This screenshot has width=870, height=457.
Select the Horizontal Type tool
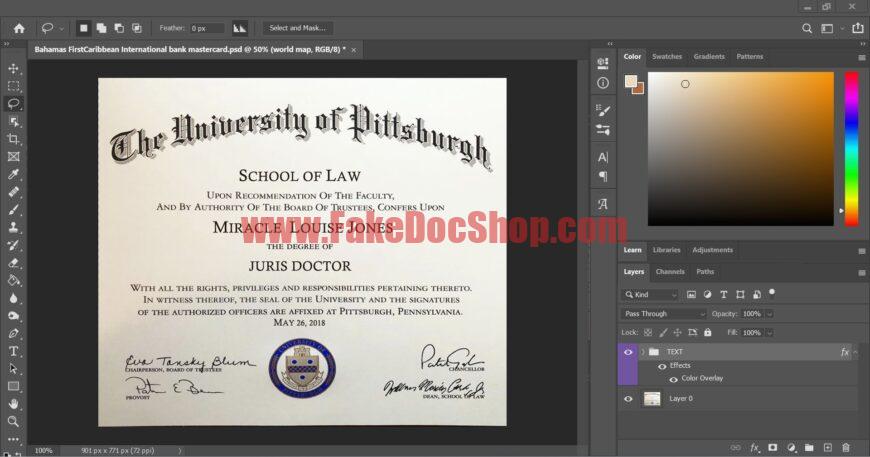(x=13, y=351)
